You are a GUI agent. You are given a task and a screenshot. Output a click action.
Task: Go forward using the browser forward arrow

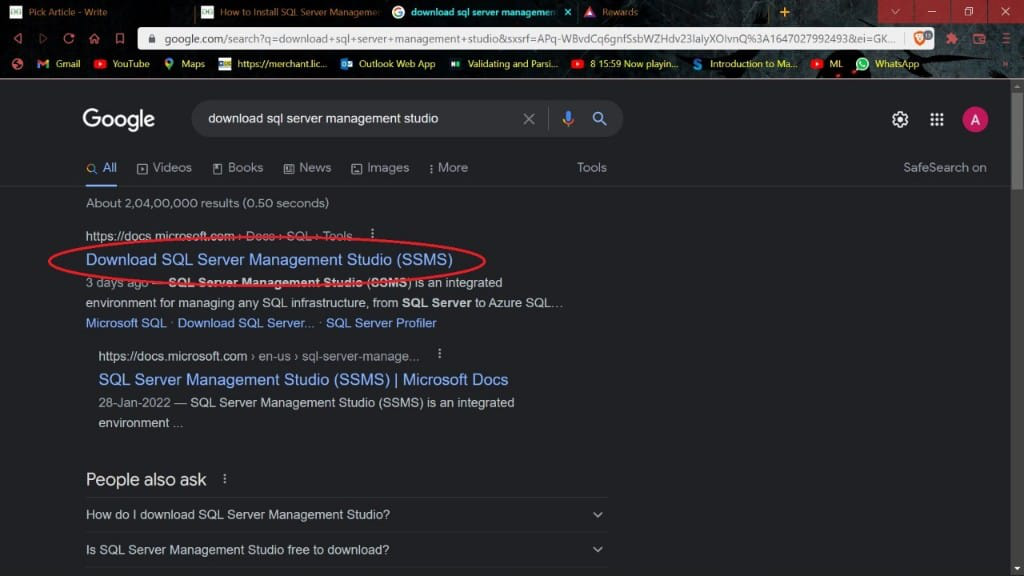pos(43,39)
